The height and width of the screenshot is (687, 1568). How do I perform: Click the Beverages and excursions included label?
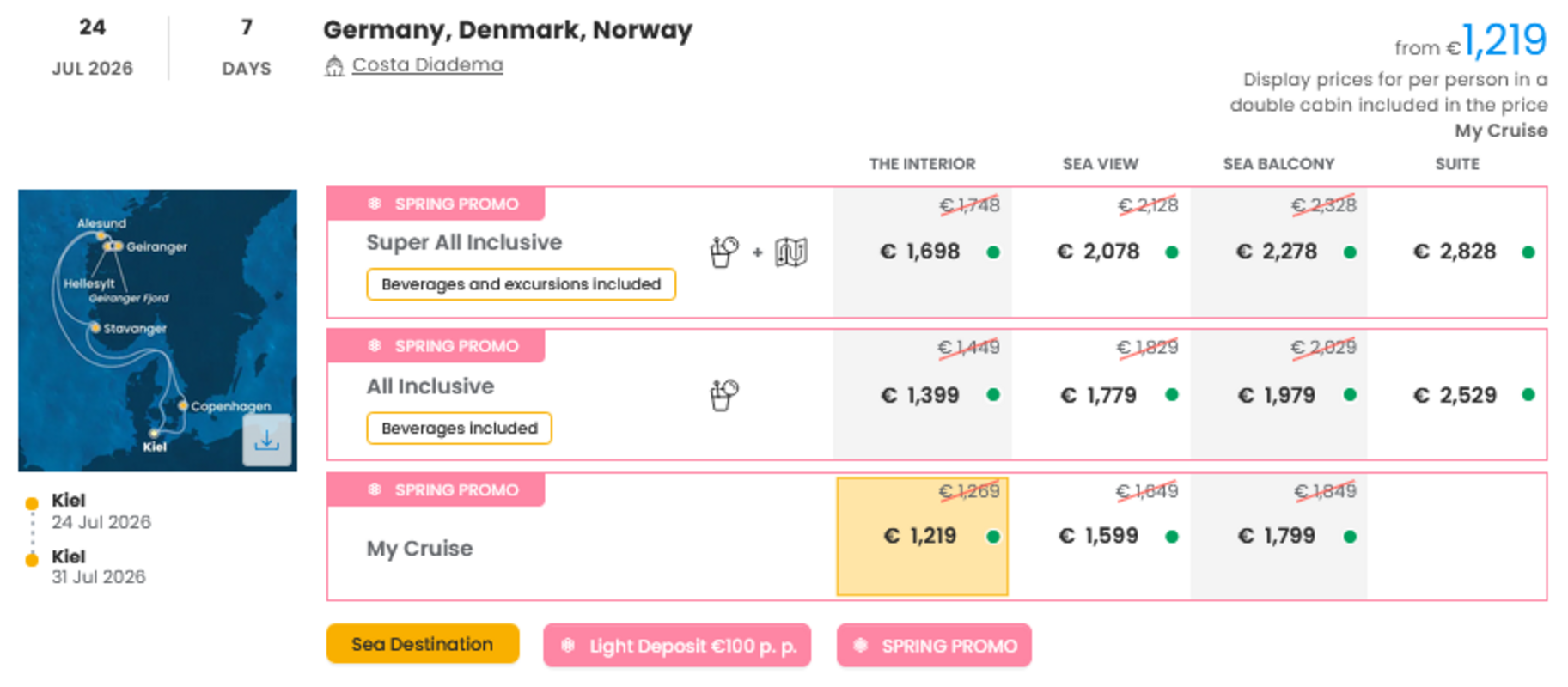click(521, 284)
